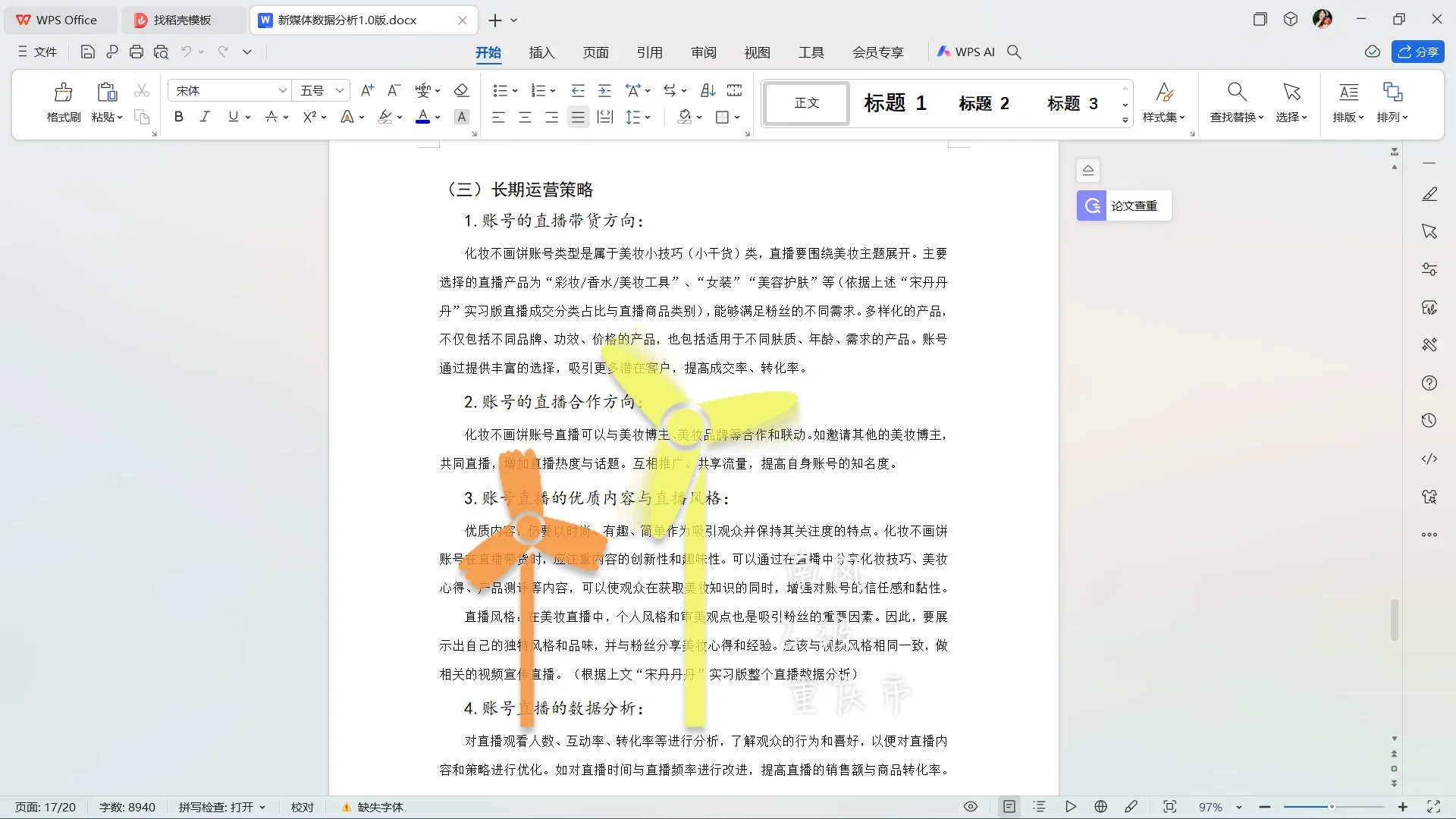Click the zoom slider handle in status bar
The height and width of the screenshot is (819, 1456).
pos(1332,807)
